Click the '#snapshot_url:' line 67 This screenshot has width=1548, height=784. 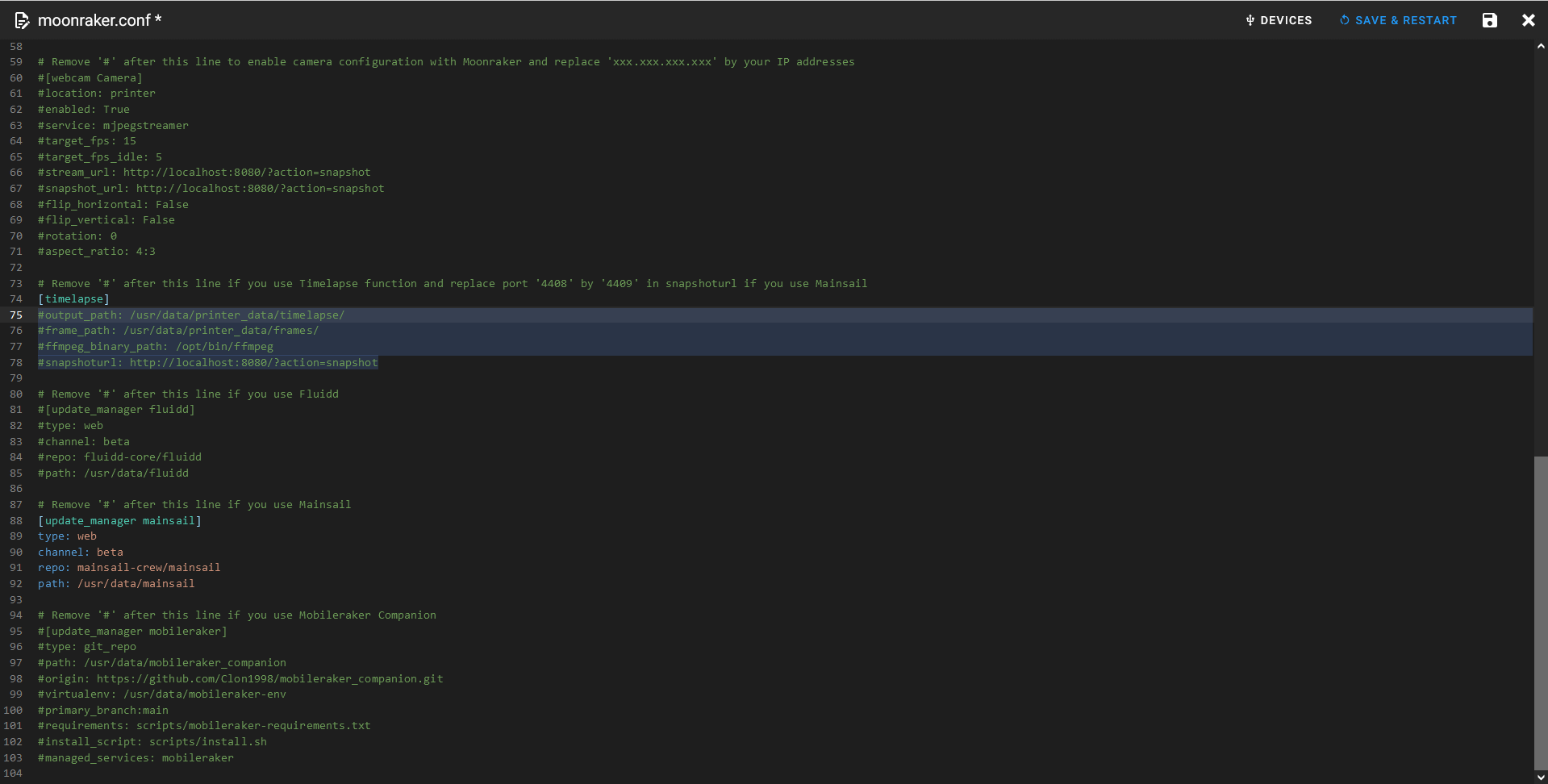[x=211, y=189]
